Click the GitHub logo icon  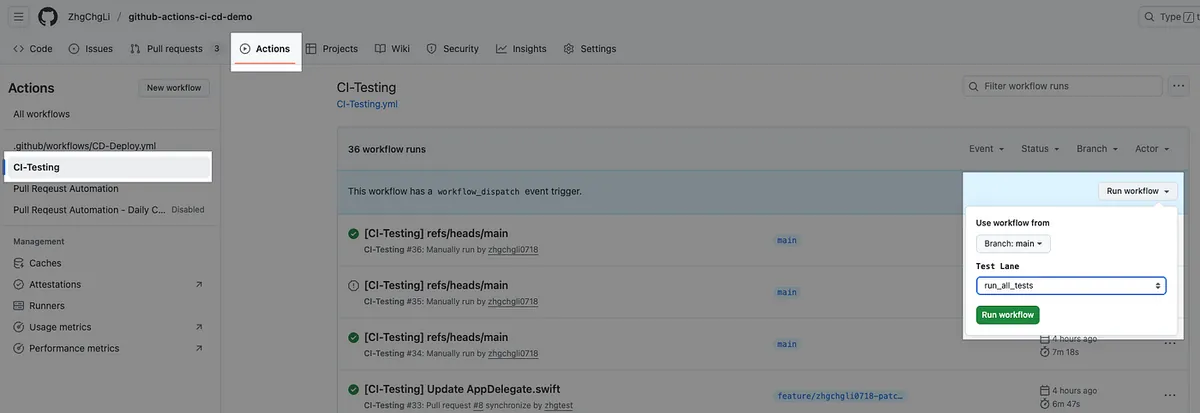click(48, 17)
